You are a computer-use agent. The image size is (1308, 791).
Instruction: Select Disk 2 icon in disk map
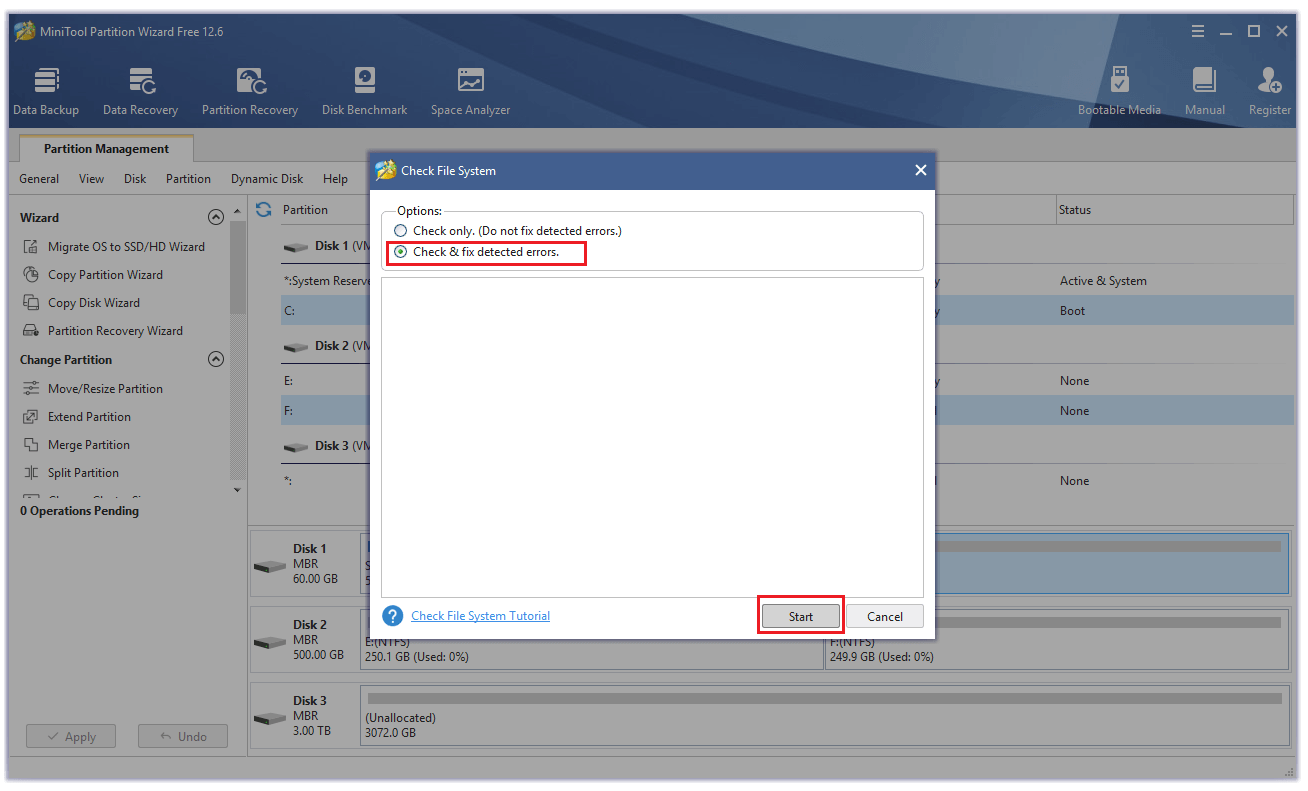(x=269, y=642)
